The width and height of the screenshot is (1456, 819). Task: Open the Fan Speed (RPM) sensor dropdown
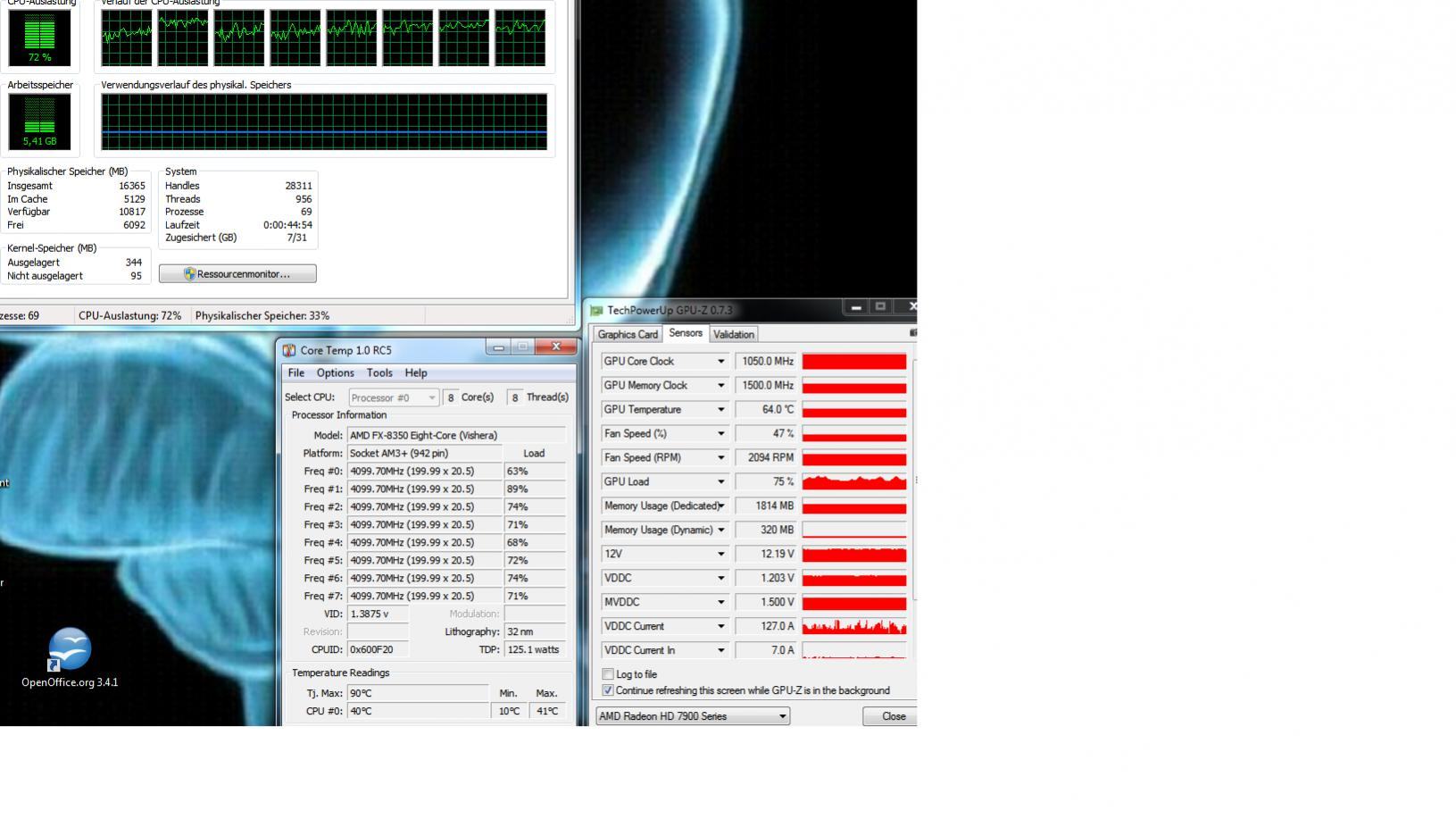pyautogui.click(x=721, y=458)
